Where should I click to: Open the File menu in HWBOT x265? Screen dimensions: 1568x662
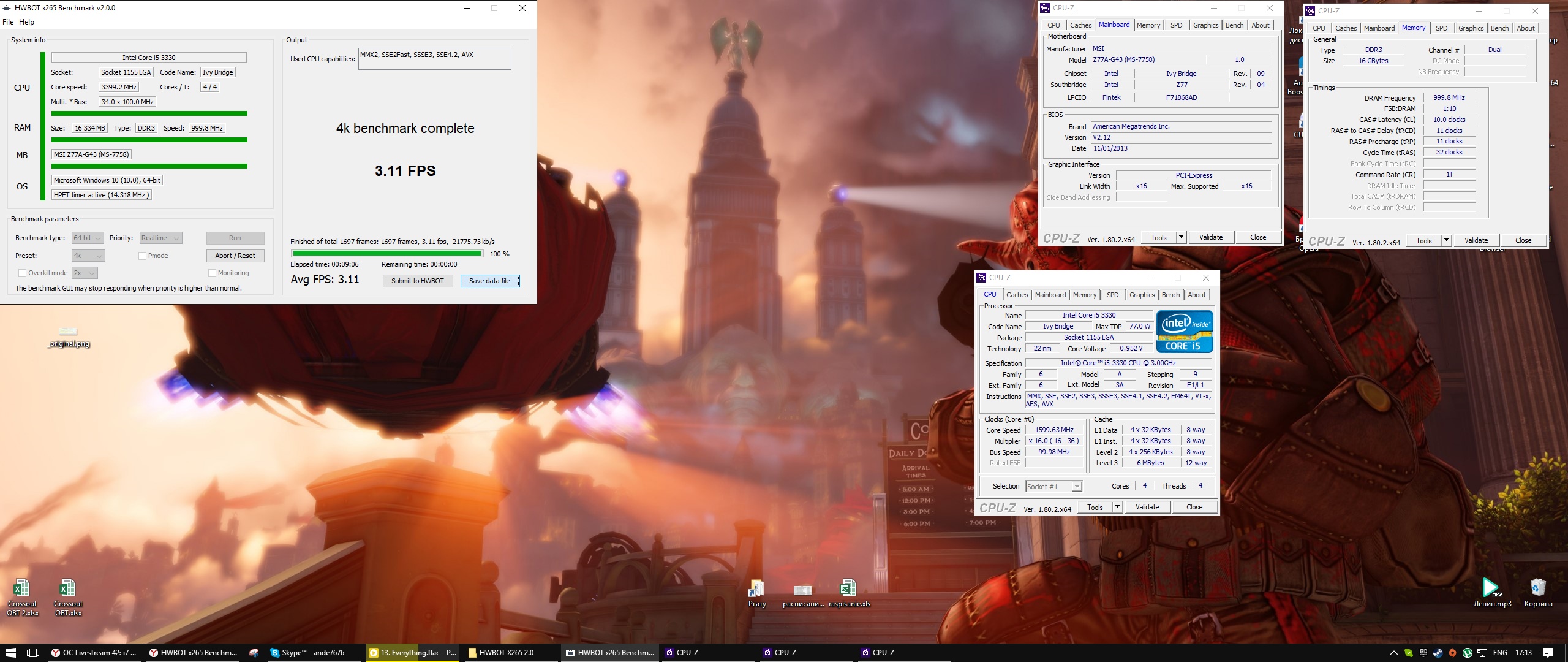(8, 22)
